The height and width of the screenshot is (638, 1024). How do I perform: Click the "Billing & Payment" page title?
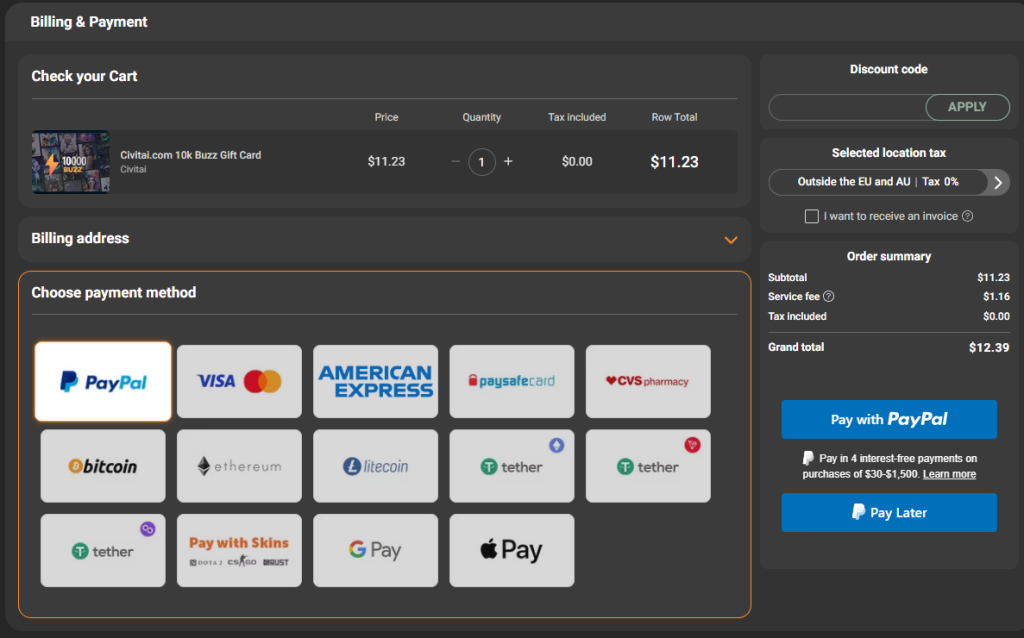point(89,22)
